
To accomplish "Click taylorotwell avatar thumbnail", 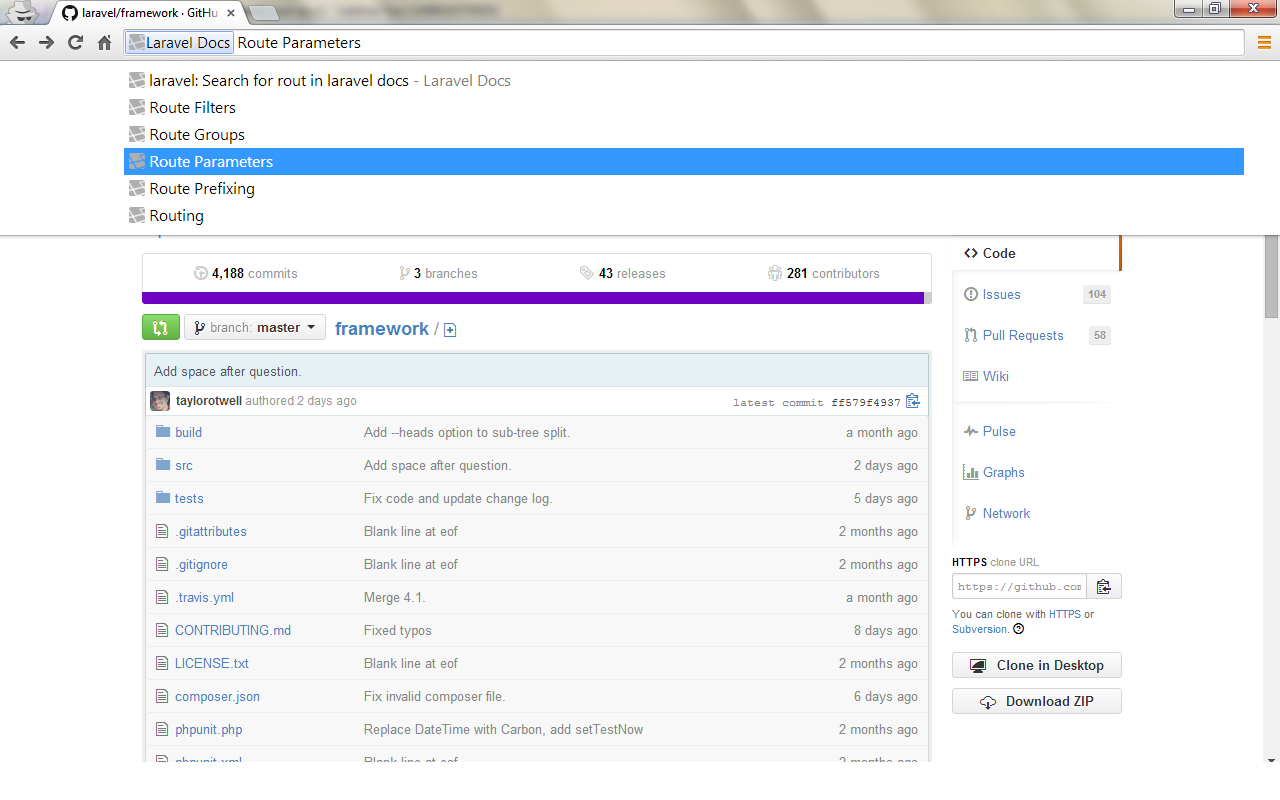I will pos(160,401).
